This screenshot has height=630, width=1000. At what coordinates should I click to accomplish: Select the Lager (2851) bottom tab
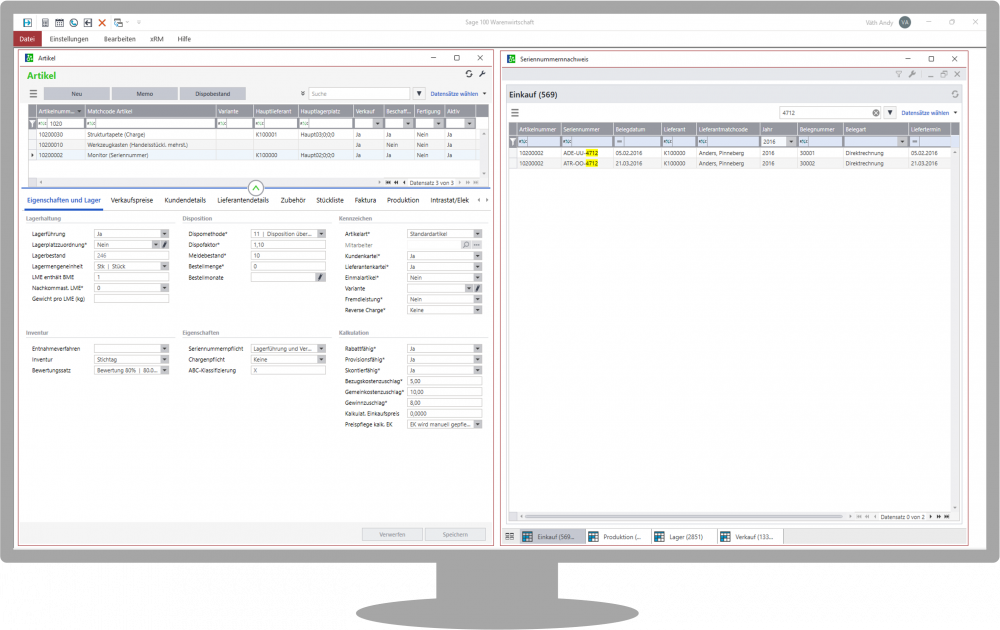[x=685, y=537]
